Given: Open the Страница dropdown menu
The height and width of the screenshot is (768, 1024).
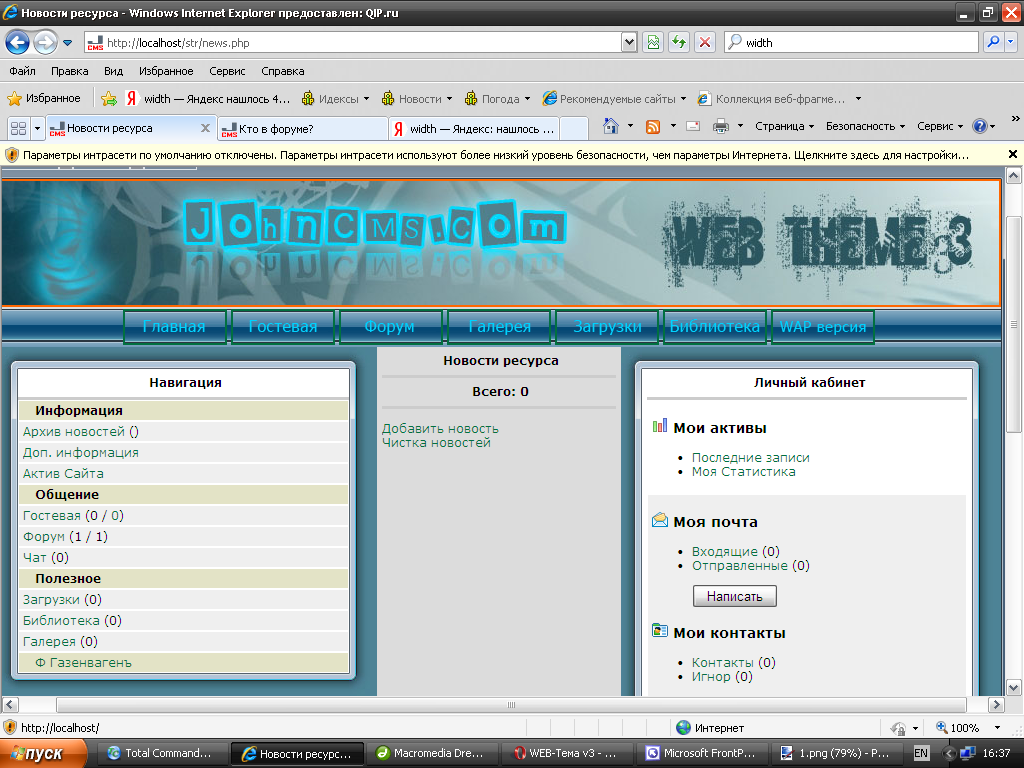Looking at the screenshot, I should (x=785, y=126).
